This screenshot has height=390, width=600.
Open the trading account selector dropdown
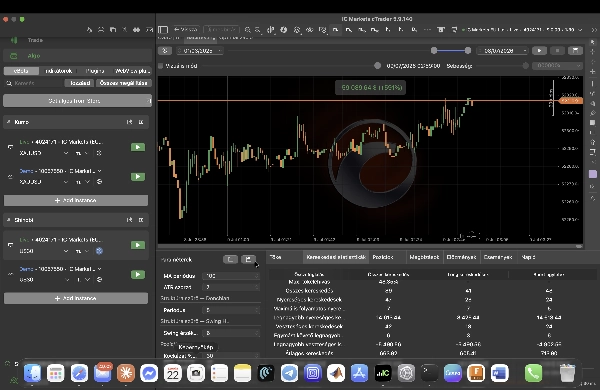[x=523, y=30]
